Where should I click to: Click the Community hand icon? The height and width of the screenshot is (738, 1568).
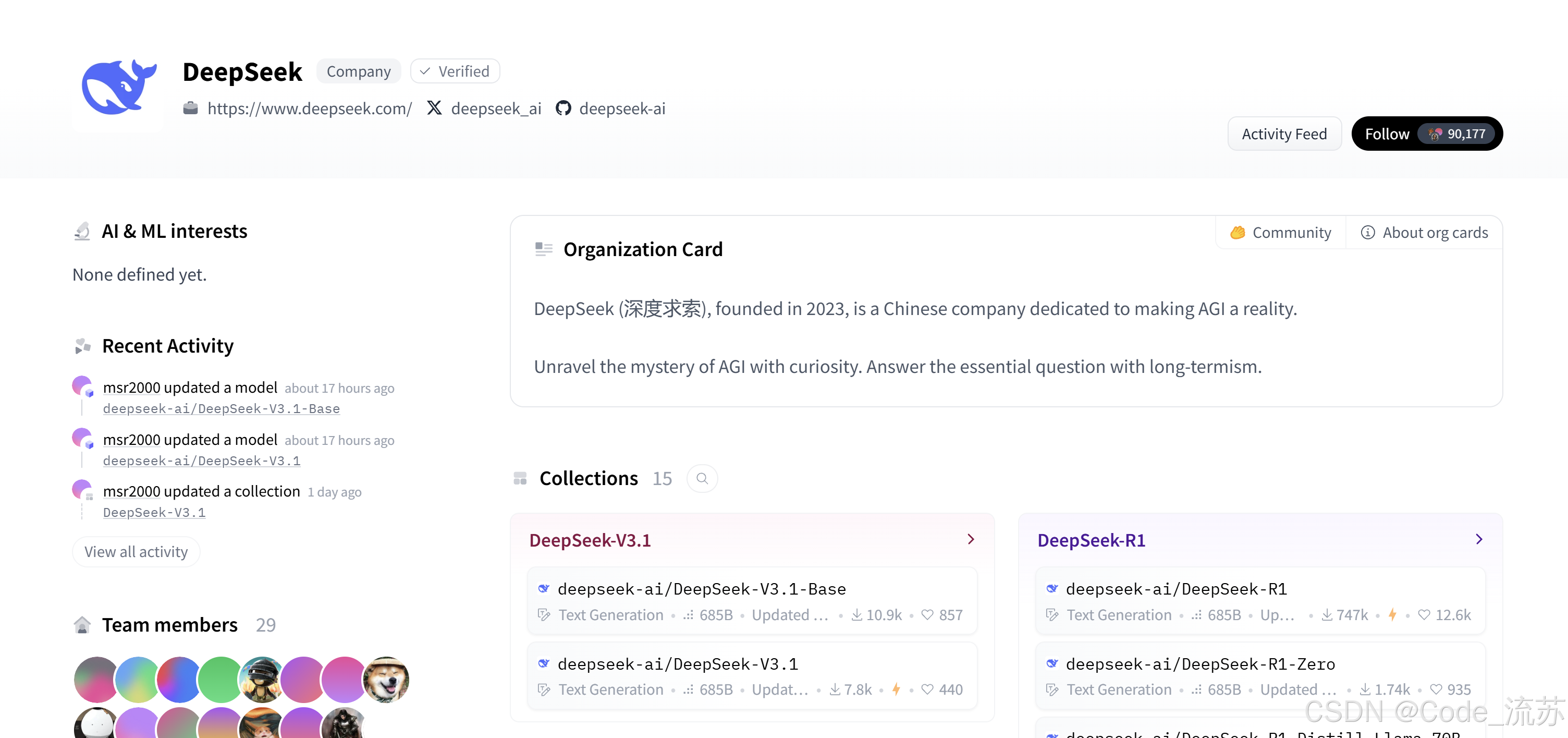[1238, 233]
